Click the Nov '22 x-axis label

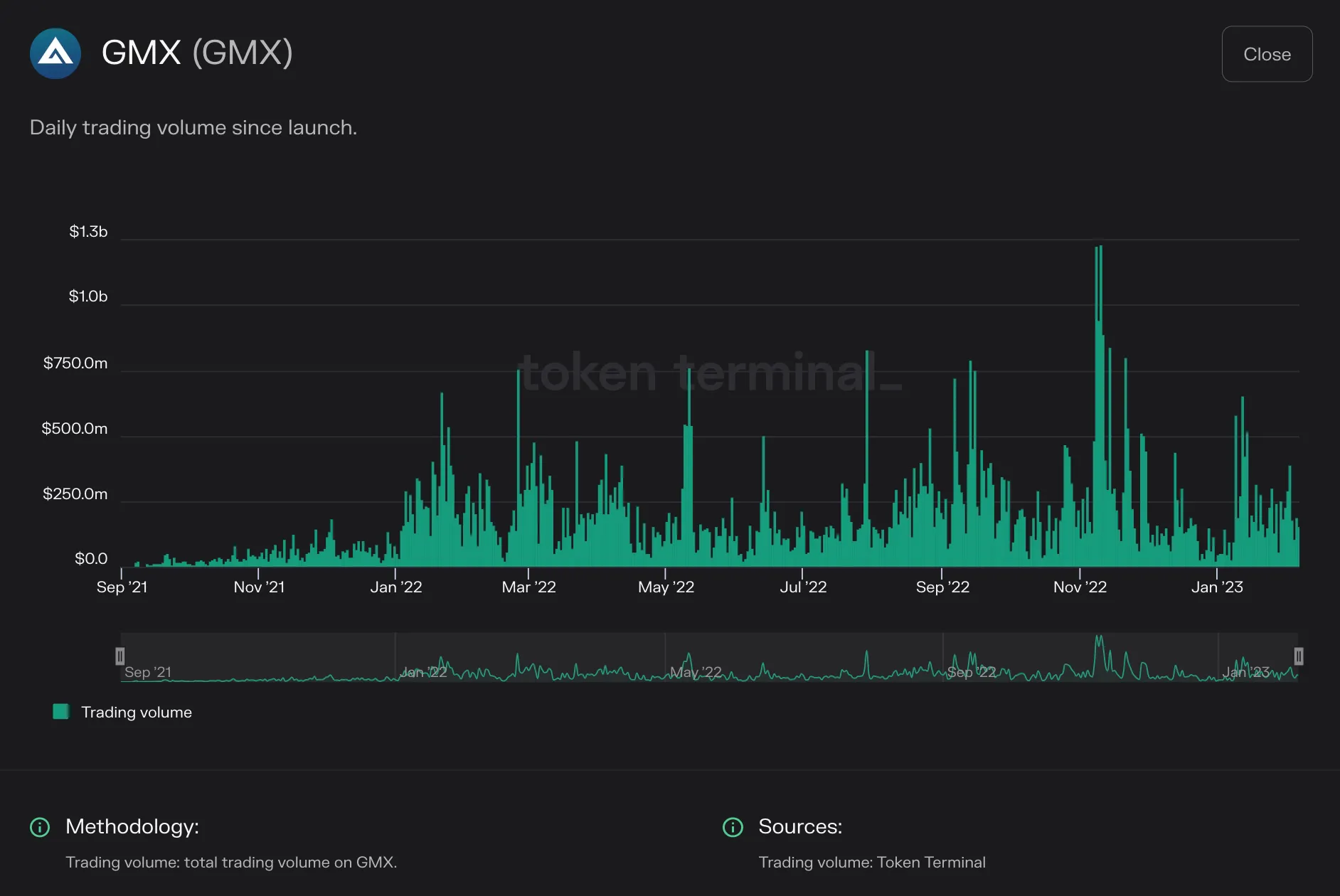pyautogui.click(x=1080, y=587)
